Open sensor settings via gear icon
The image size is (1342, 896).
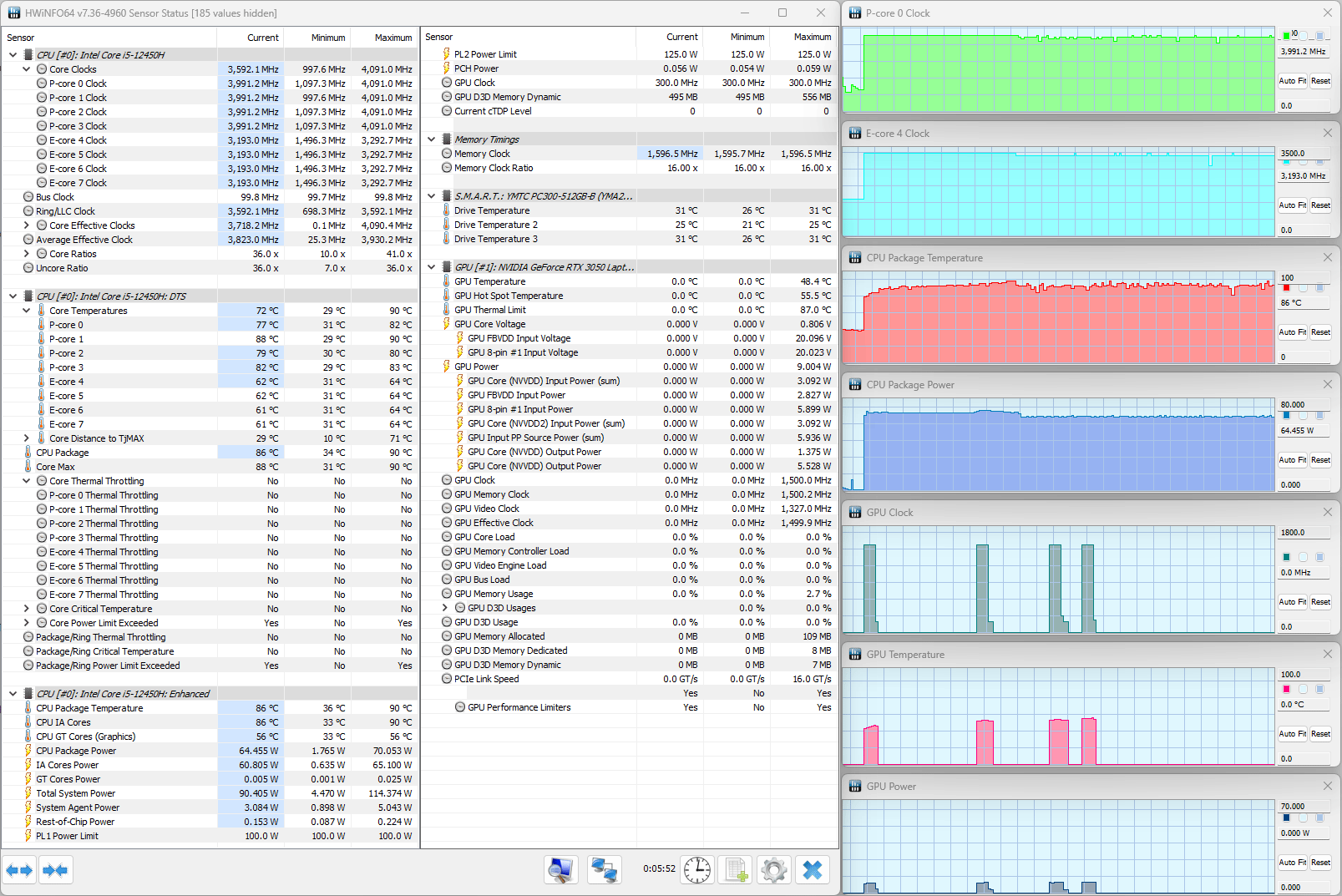click(x=774, y=870)
